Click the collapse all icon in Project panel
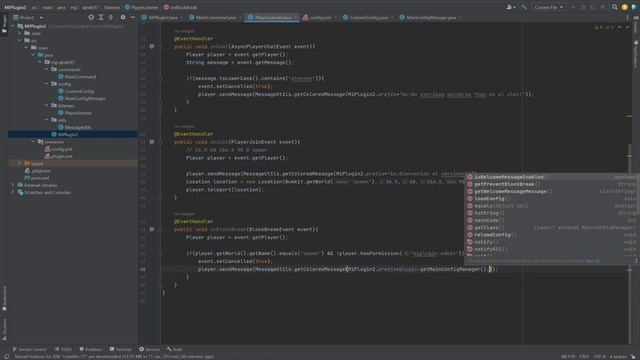The image size is (640, 360). coord(111,18)
